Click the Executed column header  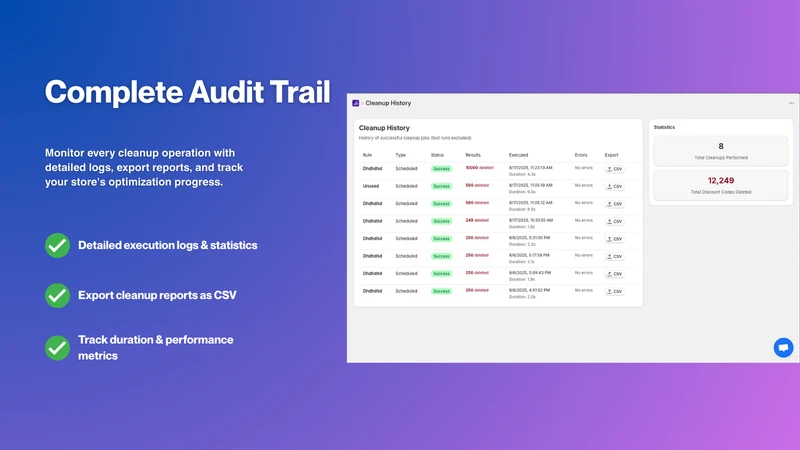(x=518, y=155)
